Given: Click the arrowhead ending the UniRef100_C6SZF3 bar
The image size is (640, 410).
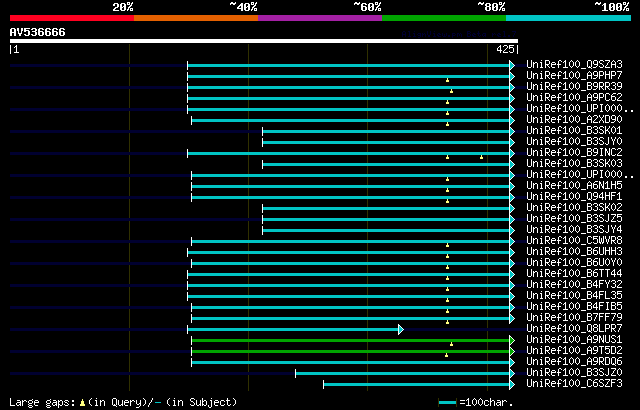Looking at the screenshot, I should (x=512, y=384).
